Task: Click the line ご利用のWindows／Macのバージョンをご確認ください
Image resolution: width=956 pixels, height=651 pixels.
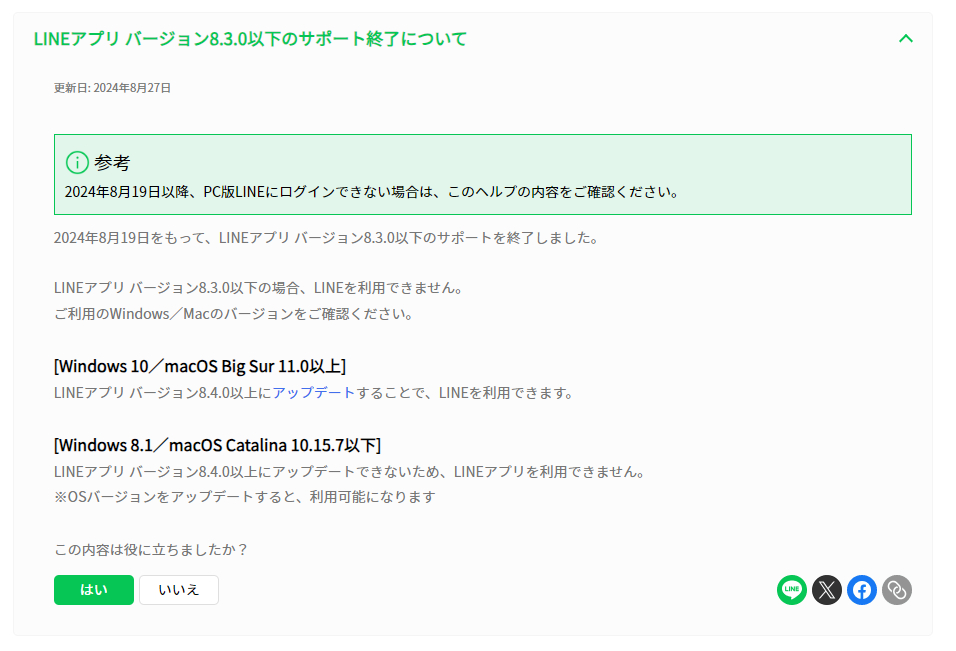Action: click(x=234, y=314)
